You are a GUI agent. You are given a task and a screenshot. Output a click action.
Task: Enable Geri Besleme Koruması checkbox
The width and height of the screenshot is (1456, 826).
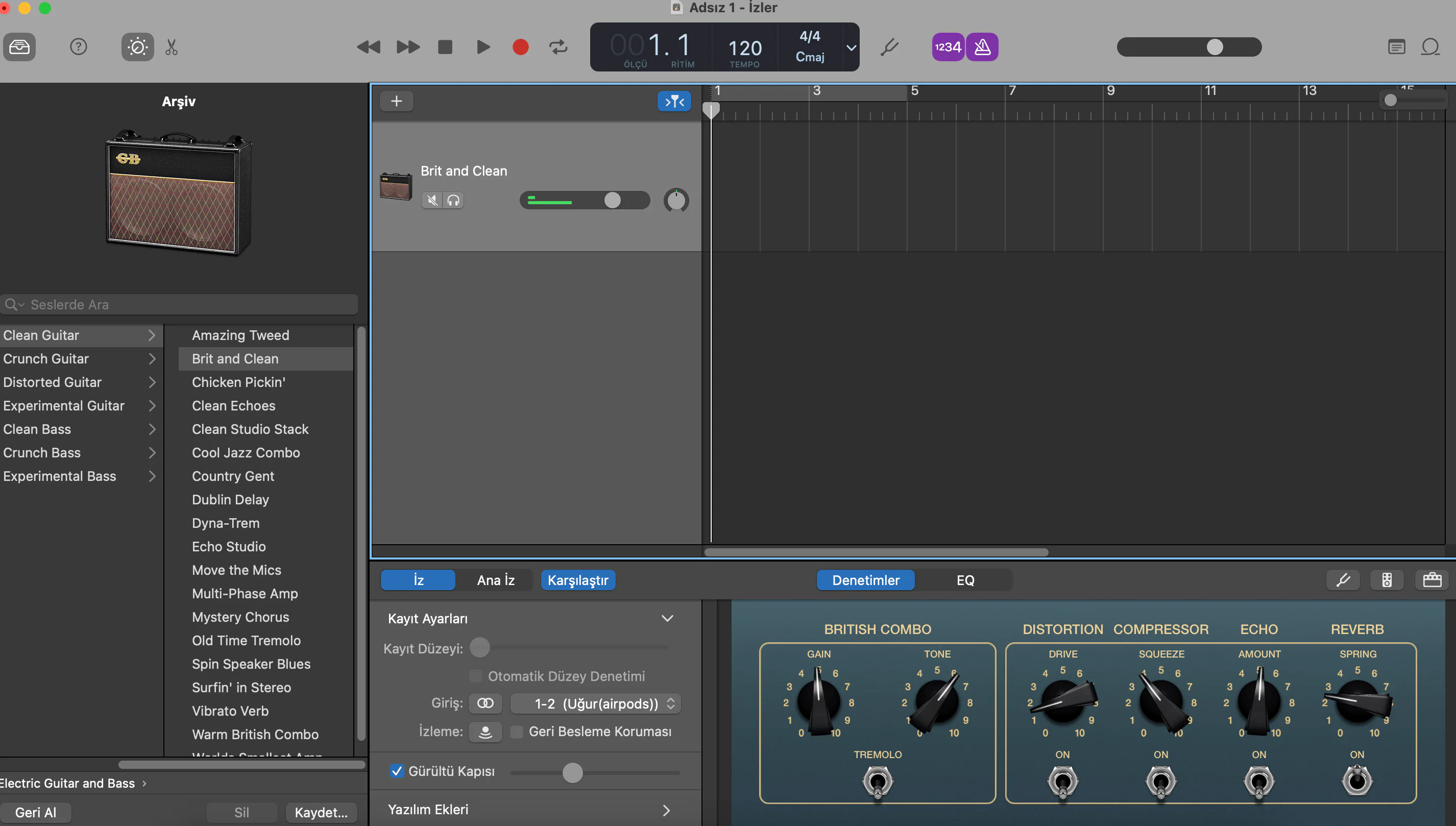516,732
